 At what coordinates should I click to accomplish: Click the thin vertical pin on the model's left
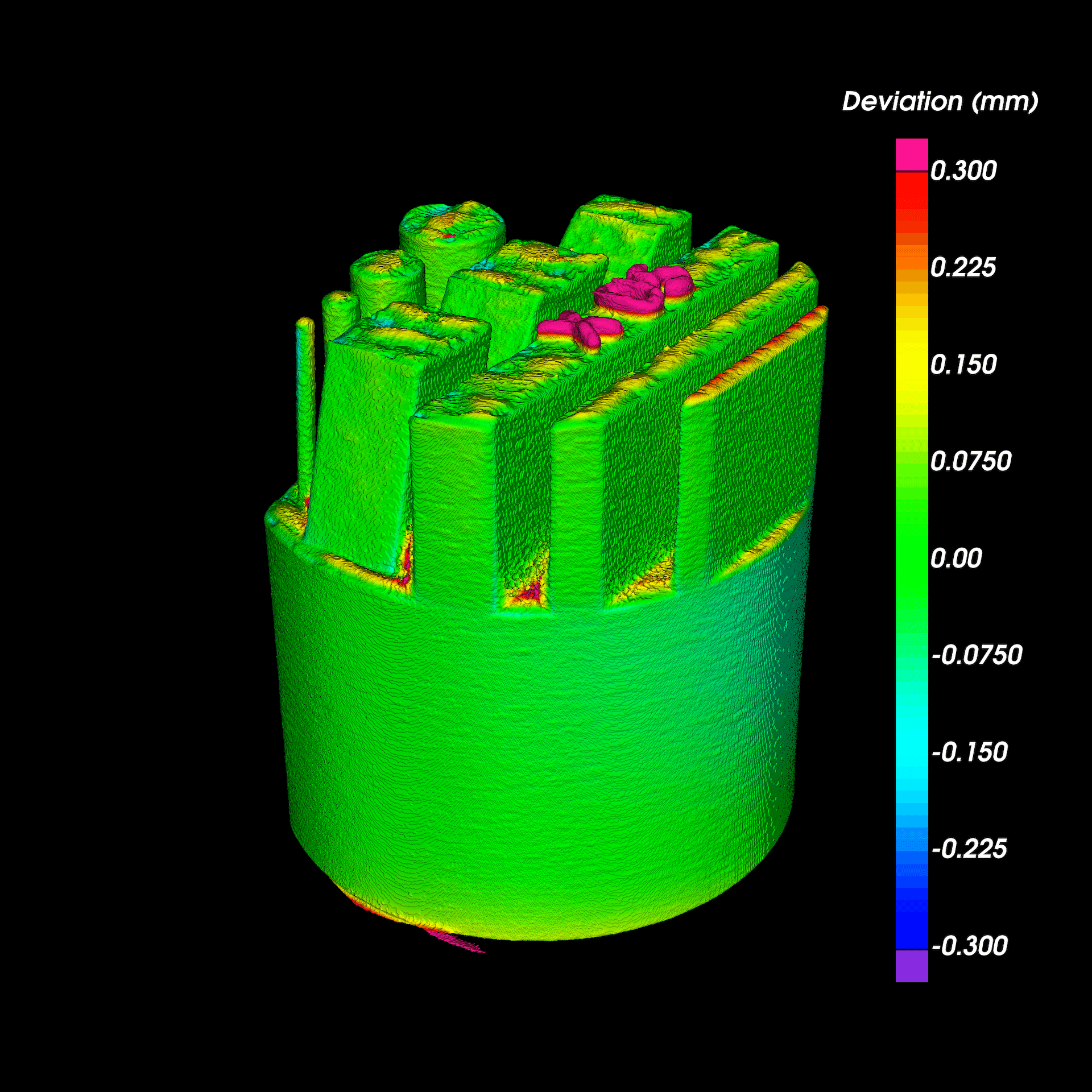pos(305,398)
